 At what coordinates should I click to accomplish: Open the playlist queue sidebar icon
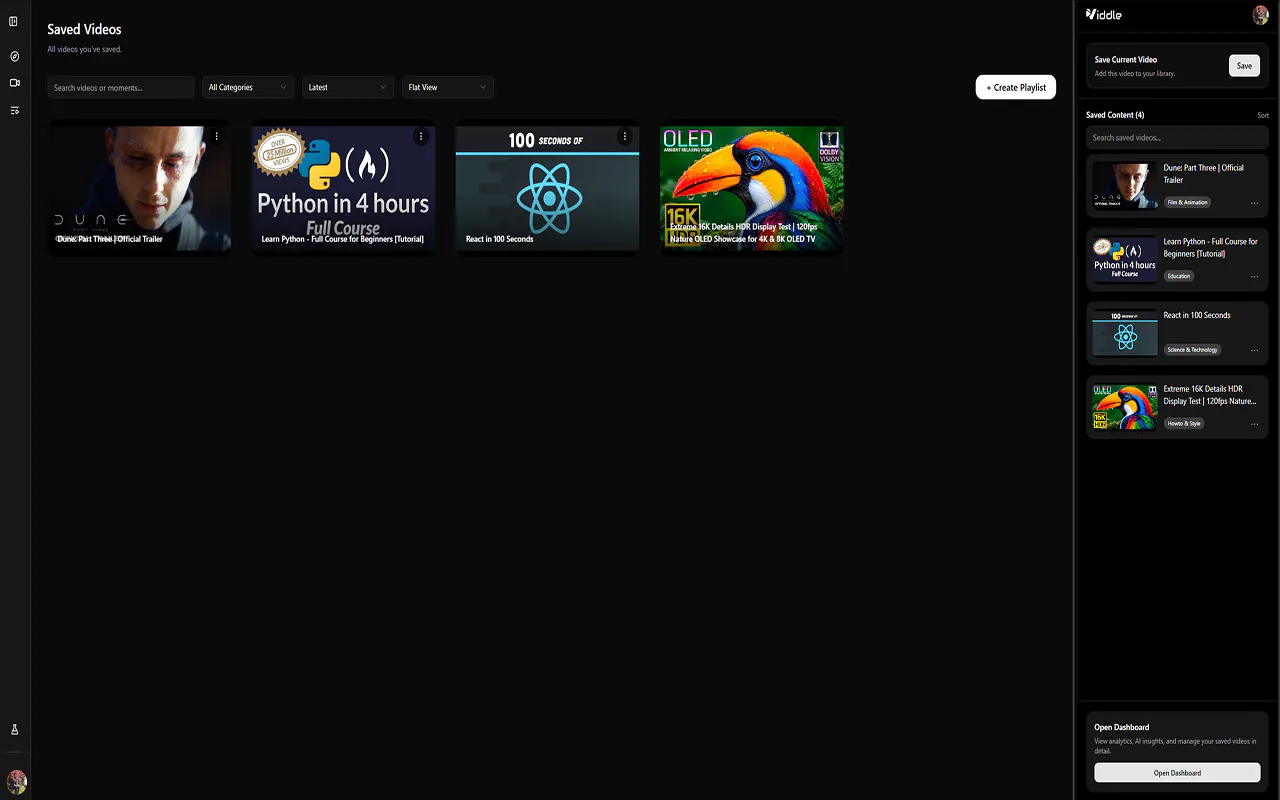click(14, 110)
